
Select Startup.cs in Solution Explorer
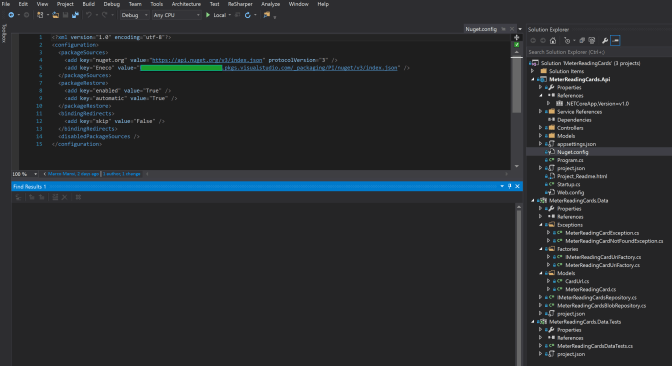click(x=568, y=184)
